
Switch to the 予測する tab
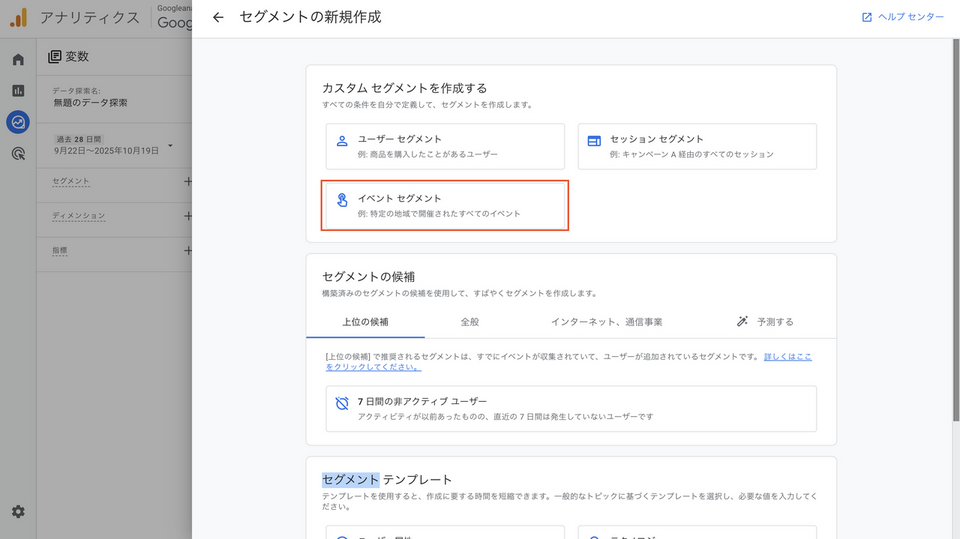point(765,322)
